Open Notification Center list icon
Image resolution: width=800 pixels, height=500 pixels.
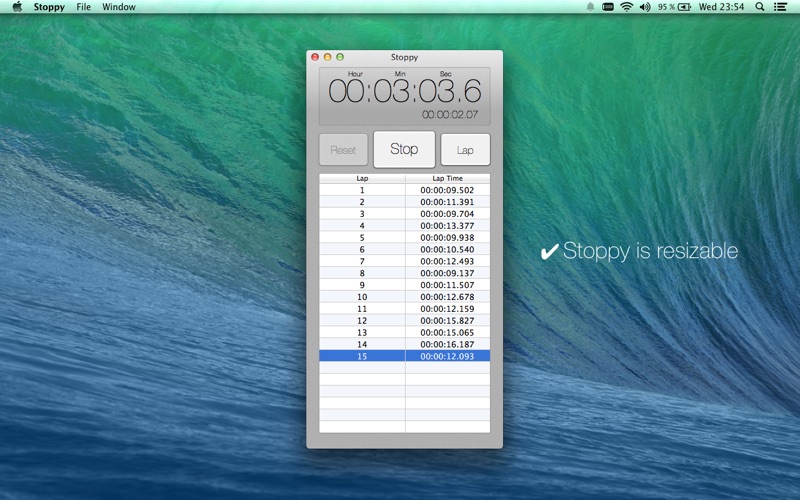(781, 7)
